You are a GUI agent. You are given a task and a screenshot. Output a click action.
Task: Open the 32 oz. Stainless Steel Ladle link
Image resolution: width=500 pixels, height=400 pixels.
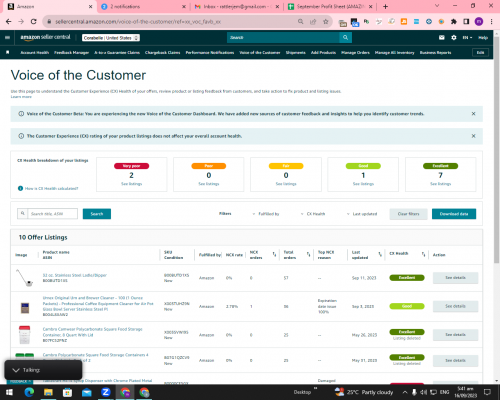coord(74,275)
